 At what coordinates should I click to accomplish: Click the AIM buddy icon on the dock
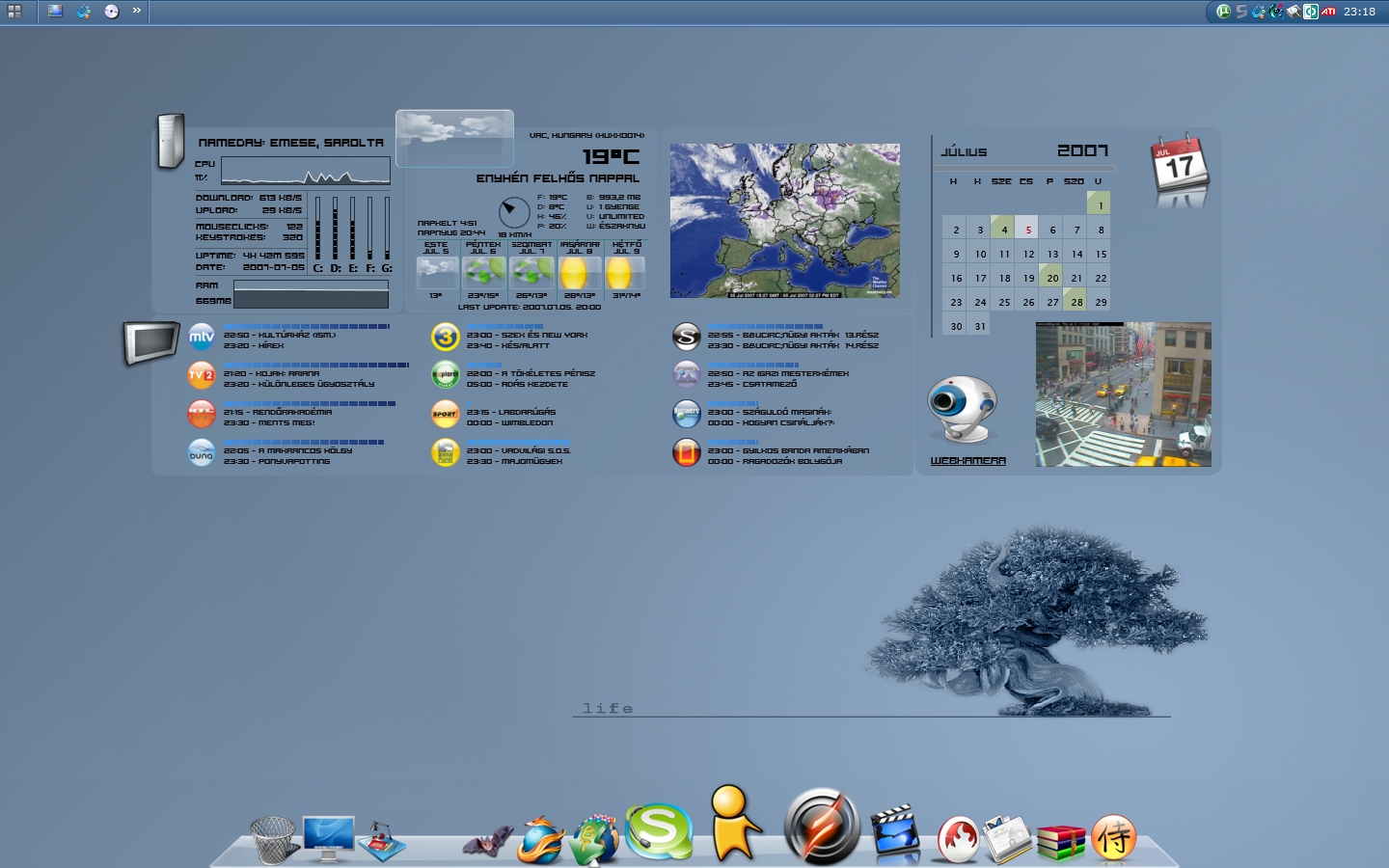[735, 831]
